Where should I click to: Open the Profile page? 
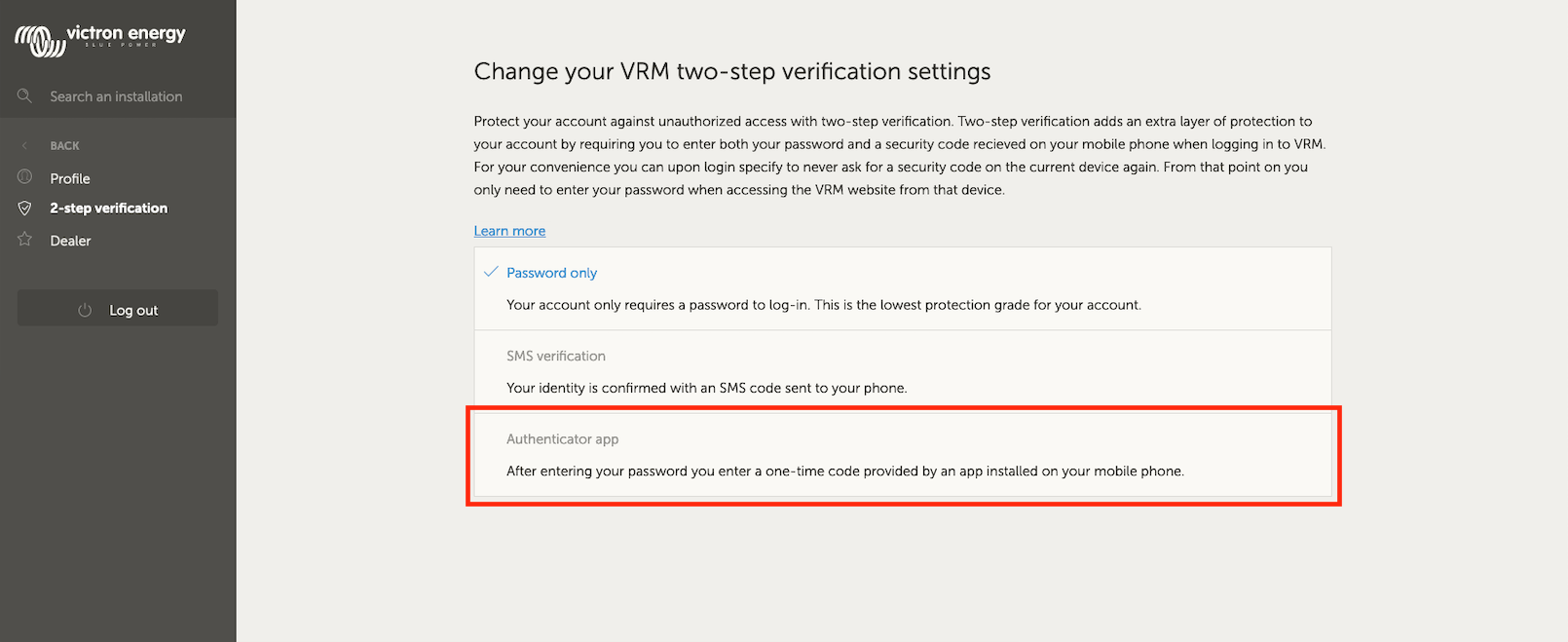[70, 178]
